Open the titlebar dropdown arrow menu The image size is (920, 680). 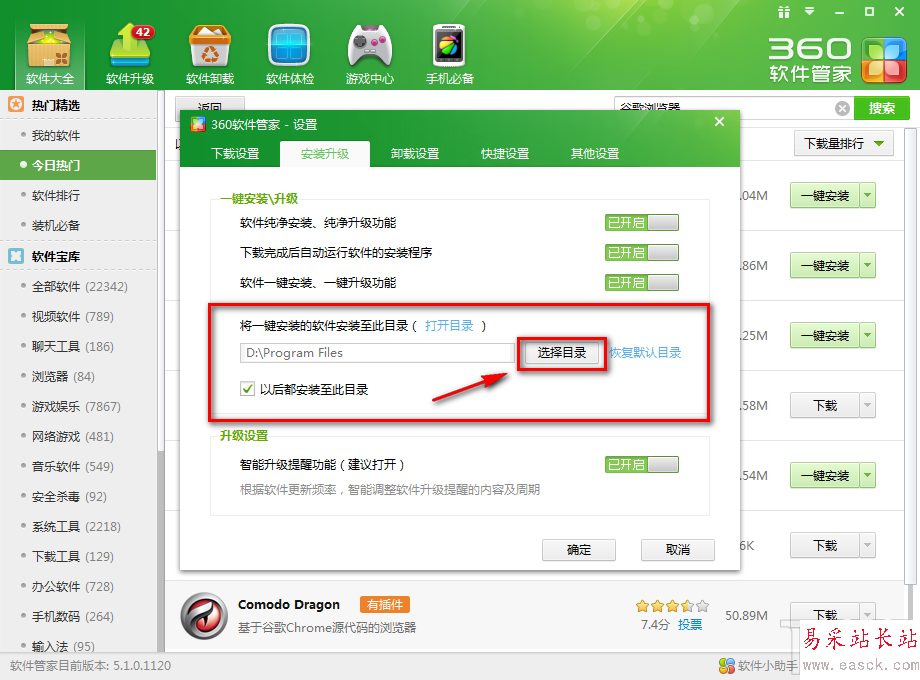pyautogui.click(x=809, y=12)
